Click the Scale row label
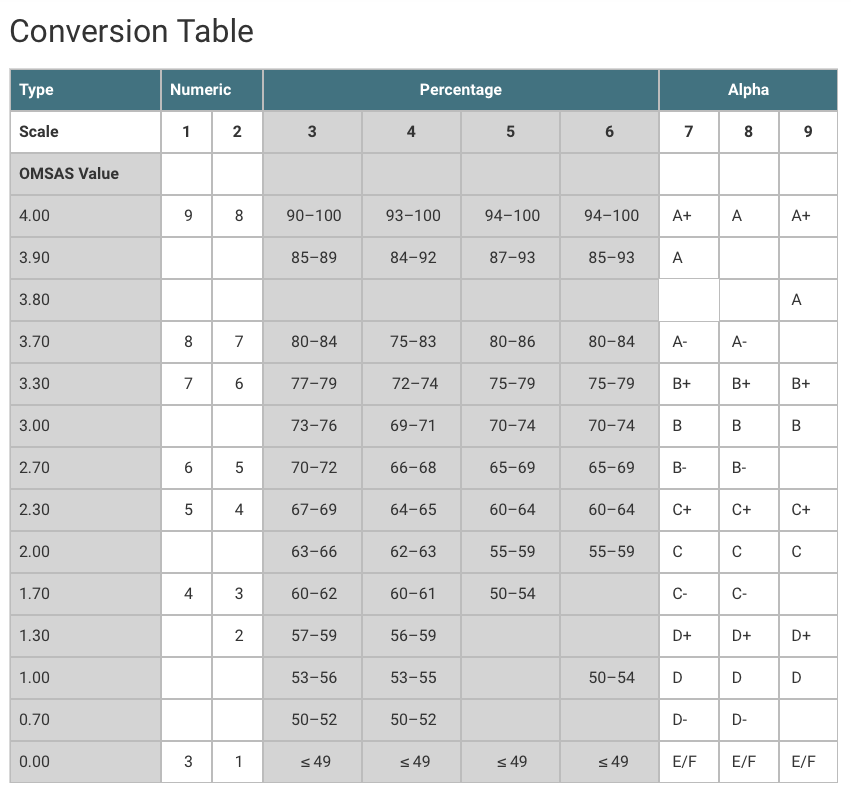The image size is (851, 798). (85, 131)
